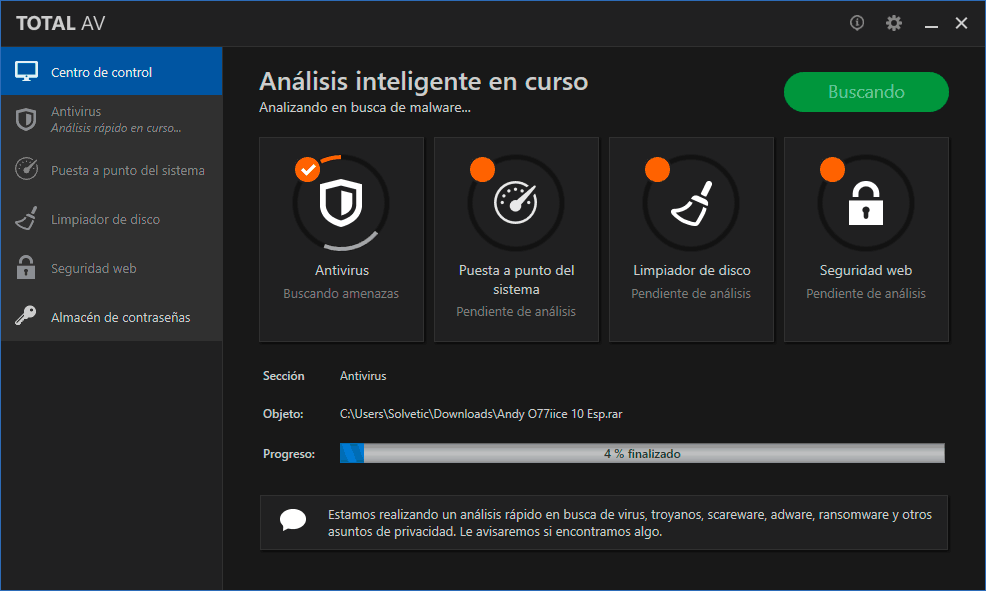Click the TOTAL AV logo
The height and width of the screenshot is (591, 986).
[60, 23]
